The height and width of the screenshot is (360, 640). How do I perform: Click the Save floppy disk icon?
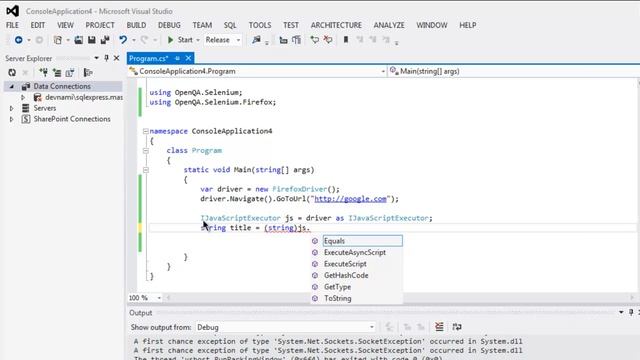pyautogui.click(x=92, y=40)
